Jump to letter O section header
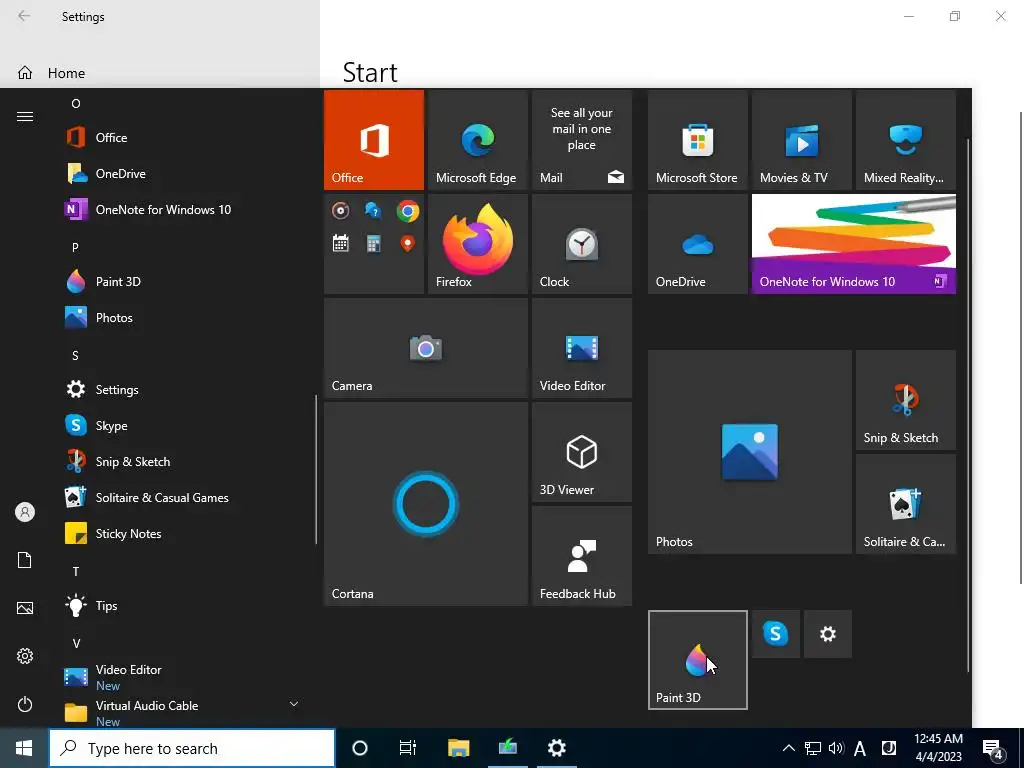Image resolution: width=1024 pixels, height=768 pixels. (76, 104)
